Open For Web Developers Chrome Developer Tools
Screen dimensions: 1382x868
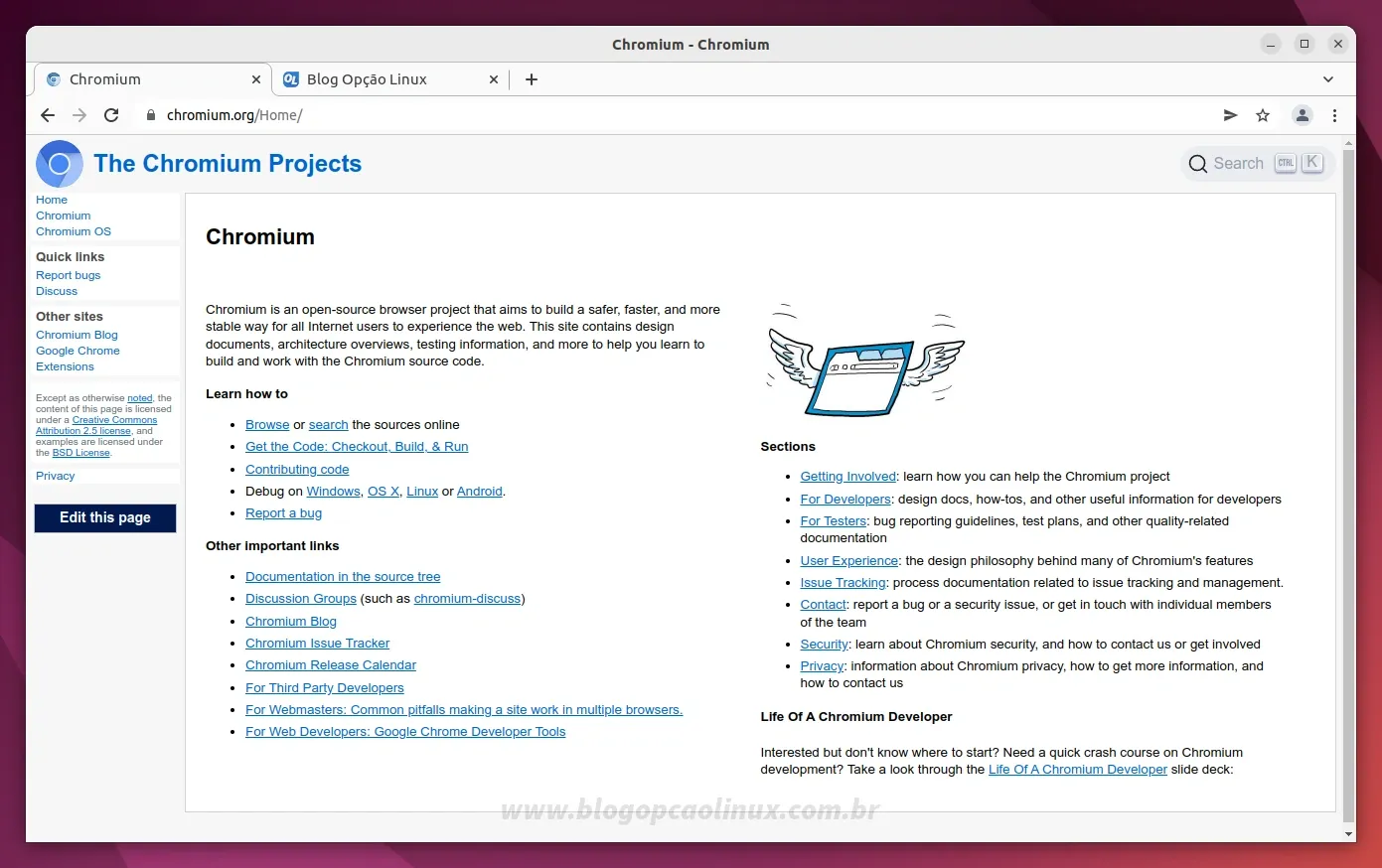(405, 732)
